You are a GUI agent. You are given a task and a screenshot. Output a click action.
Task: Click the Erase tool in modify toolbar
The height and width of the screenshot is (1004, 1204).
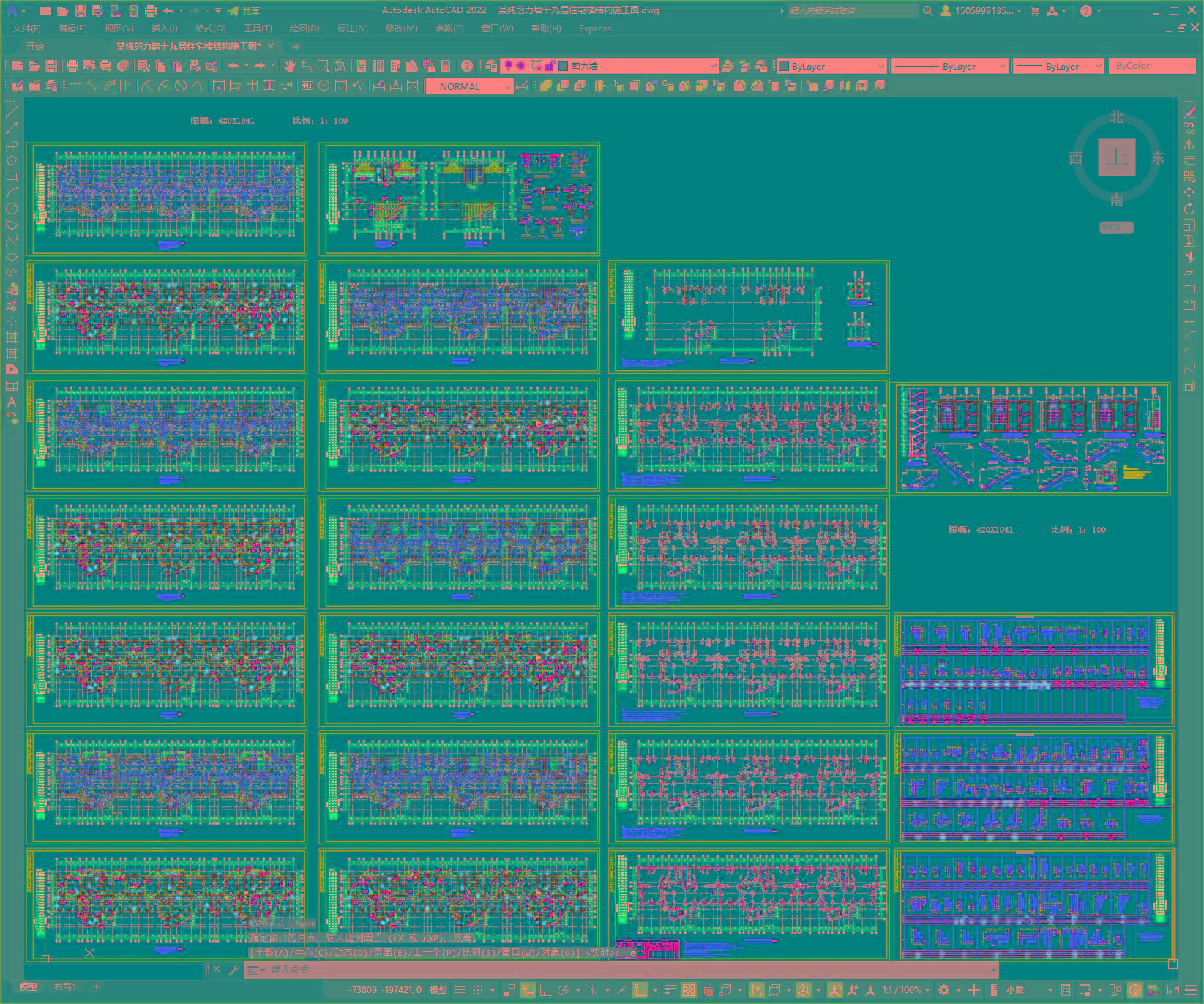pos(1189,112)
